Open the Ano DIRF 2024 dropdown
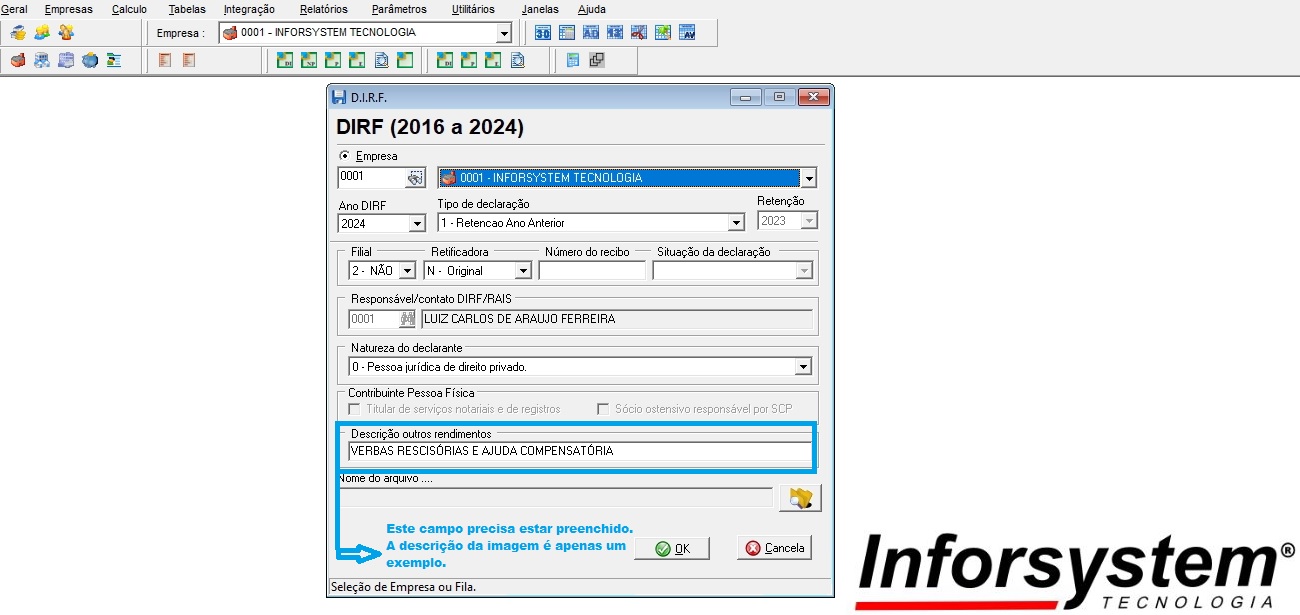The height and width of the screenshot is (615, 1300). pyautogui.click(x=418, y=223)
